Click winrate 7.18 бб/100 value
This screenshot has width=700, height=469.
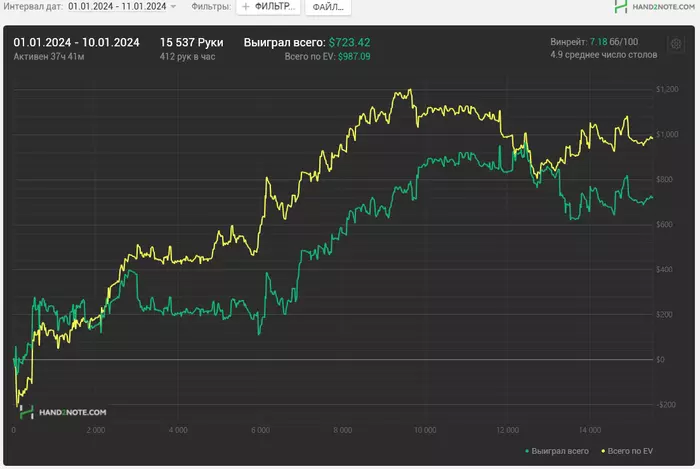(614, 42)
